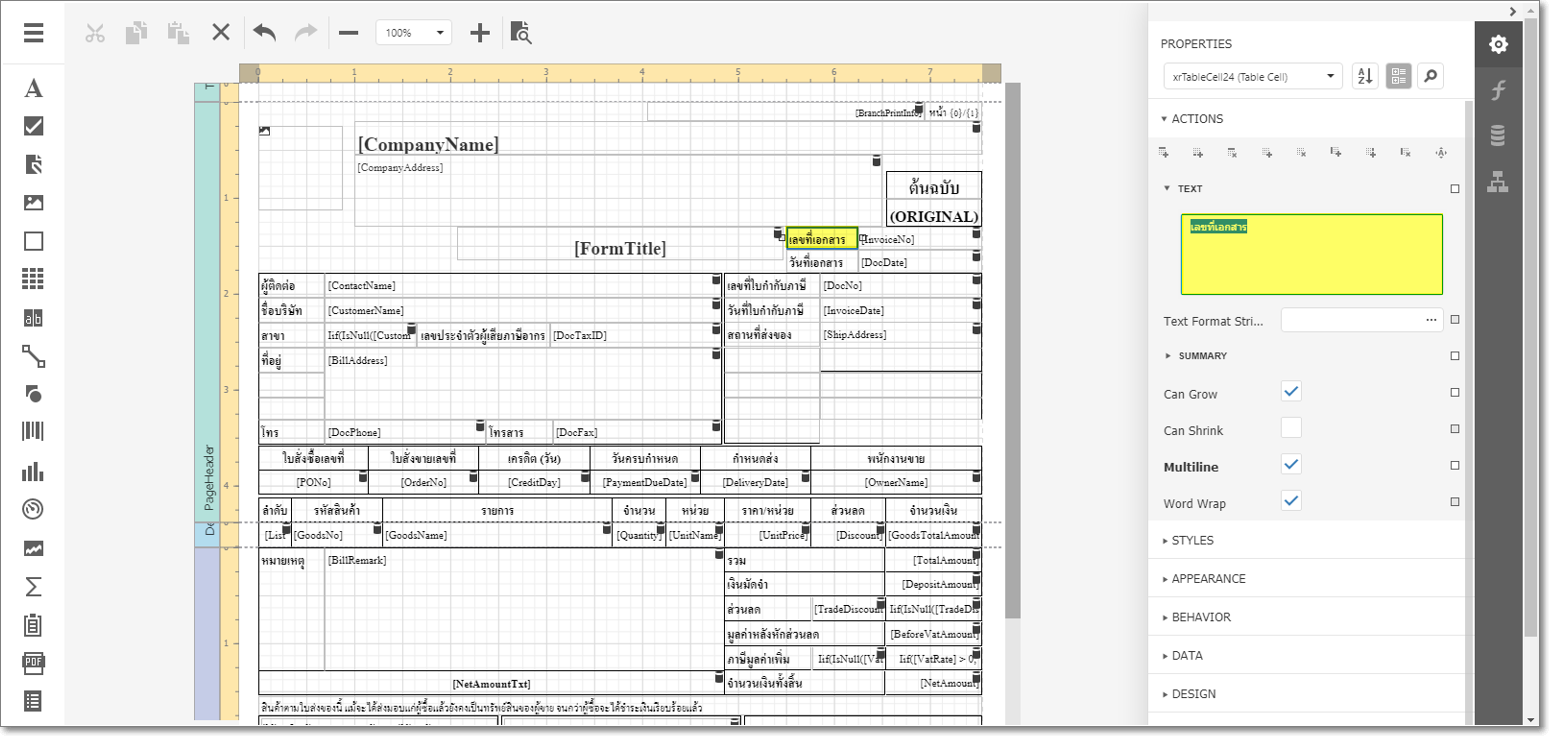Click the property marker square beside Can Grow
Image resolution: width=1549 pixels, height=736 pixels.
[1455, 393]
